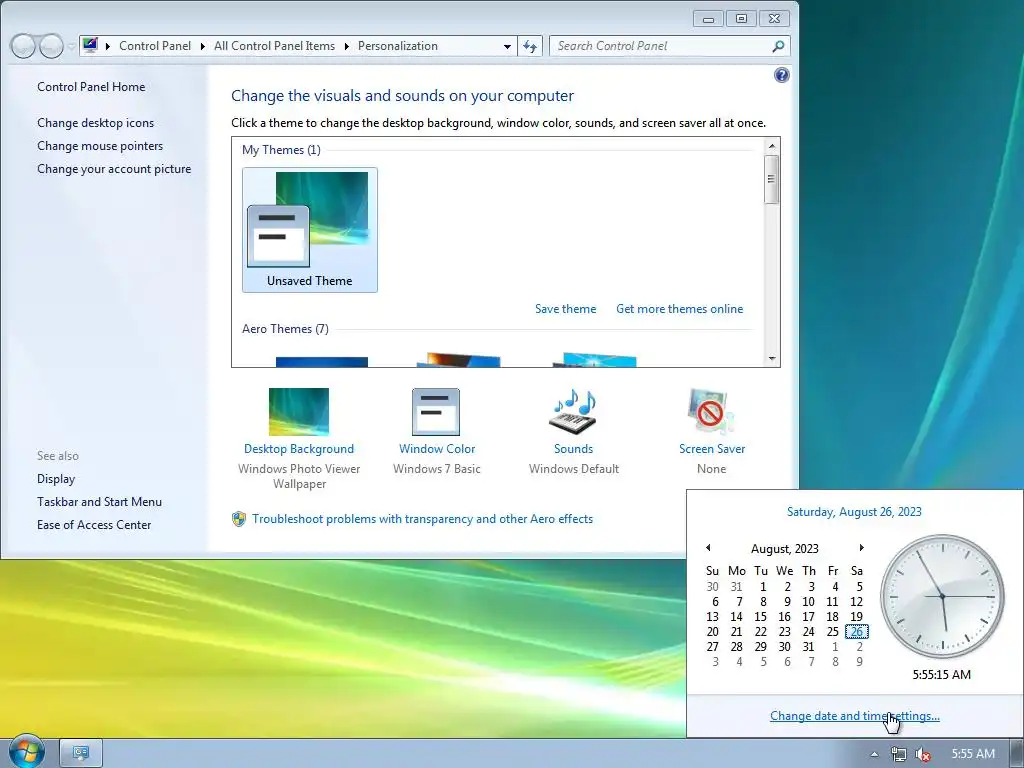This screenshot has width=1024, height=768.
Task: Select August 26 in the calendar
Action: (x=857, y=632)
